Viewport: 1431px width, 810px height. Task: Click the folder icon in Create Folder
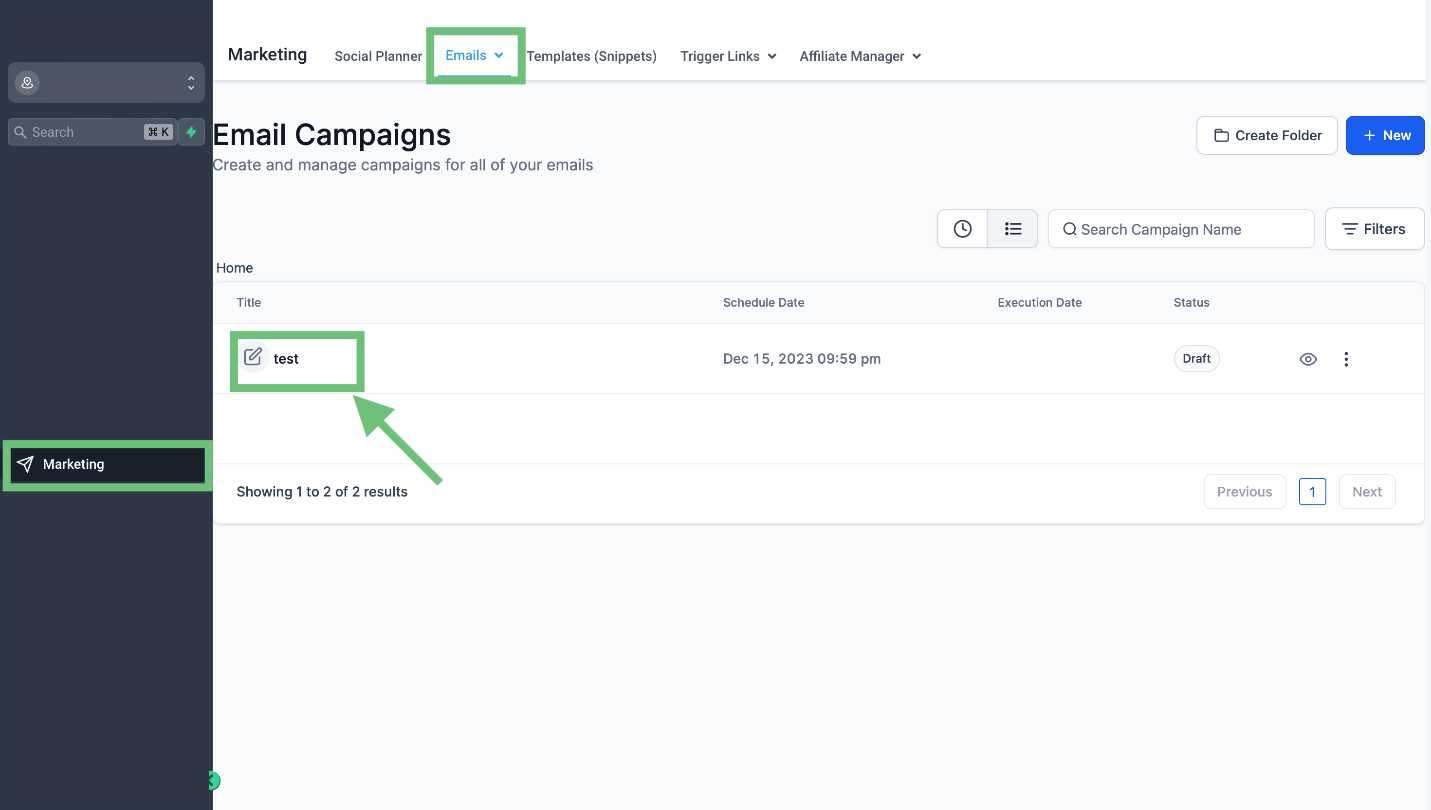[x=1221, y=135]
